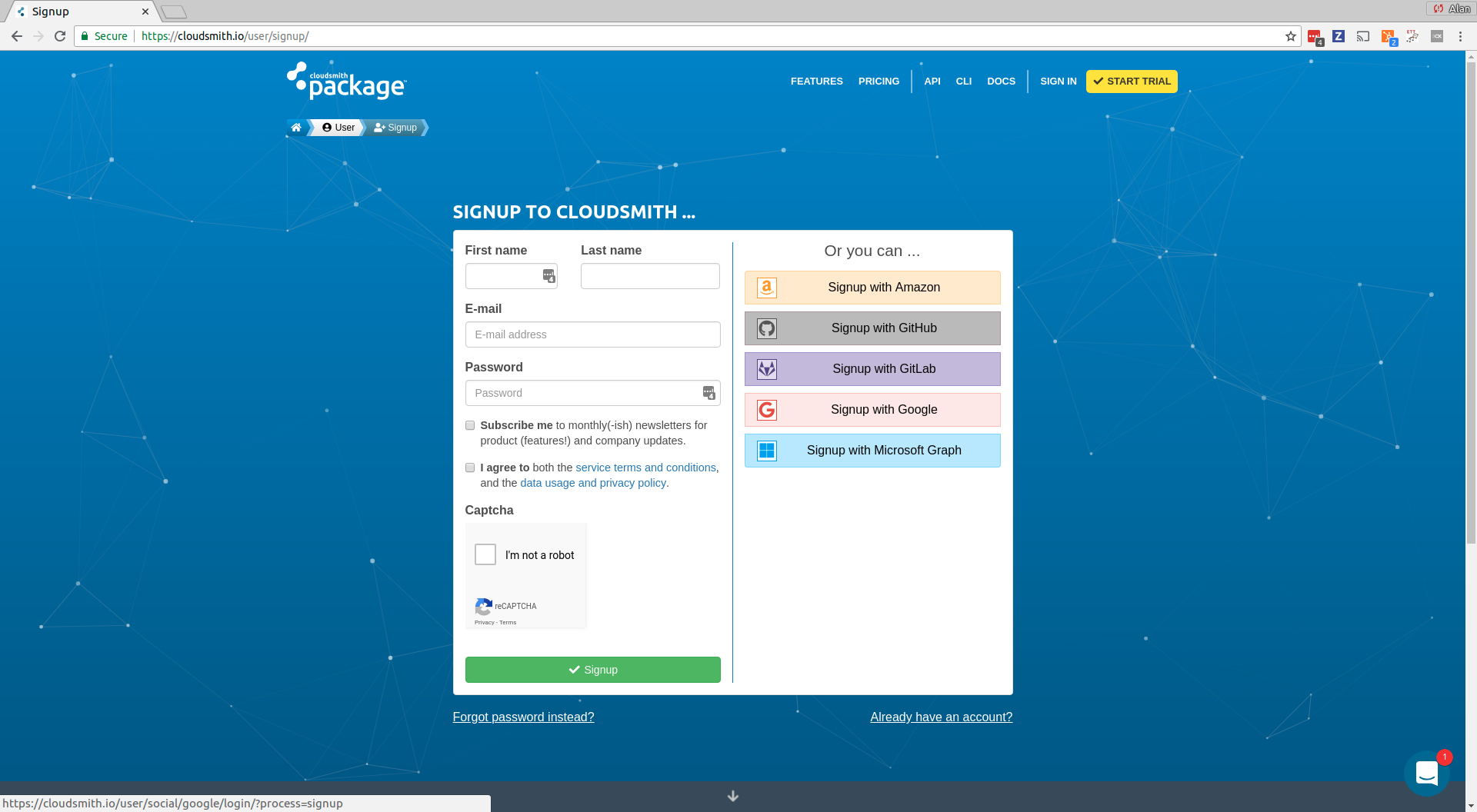The width and height of the screenshot is (1477, 812).
Task: Click the gray extension icon before the Chrome menu
Action: (1437, 36)
